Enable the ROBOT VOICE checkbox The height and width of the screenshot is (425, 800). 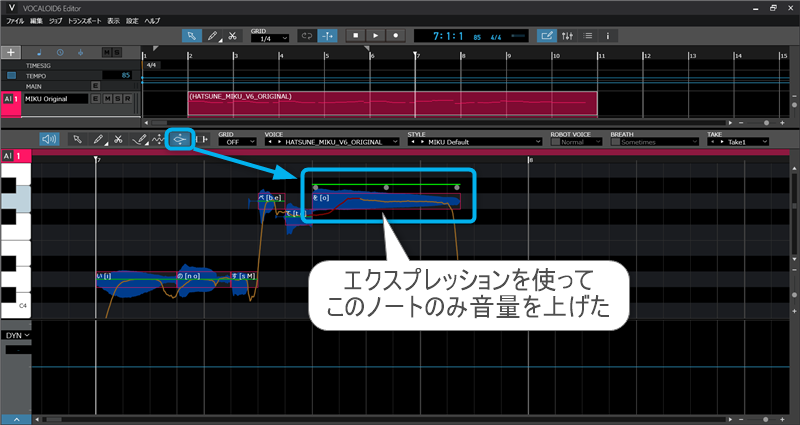click(x=555, y=142)
